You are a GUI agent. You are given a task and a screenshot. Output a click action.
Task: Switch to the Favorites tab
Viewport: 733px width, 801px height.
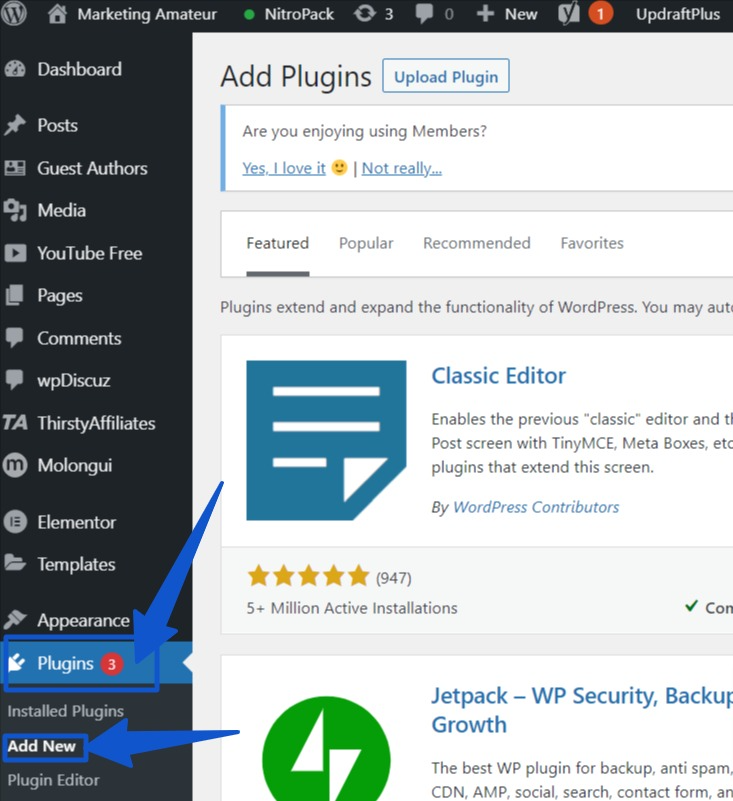tap(592, 243)
